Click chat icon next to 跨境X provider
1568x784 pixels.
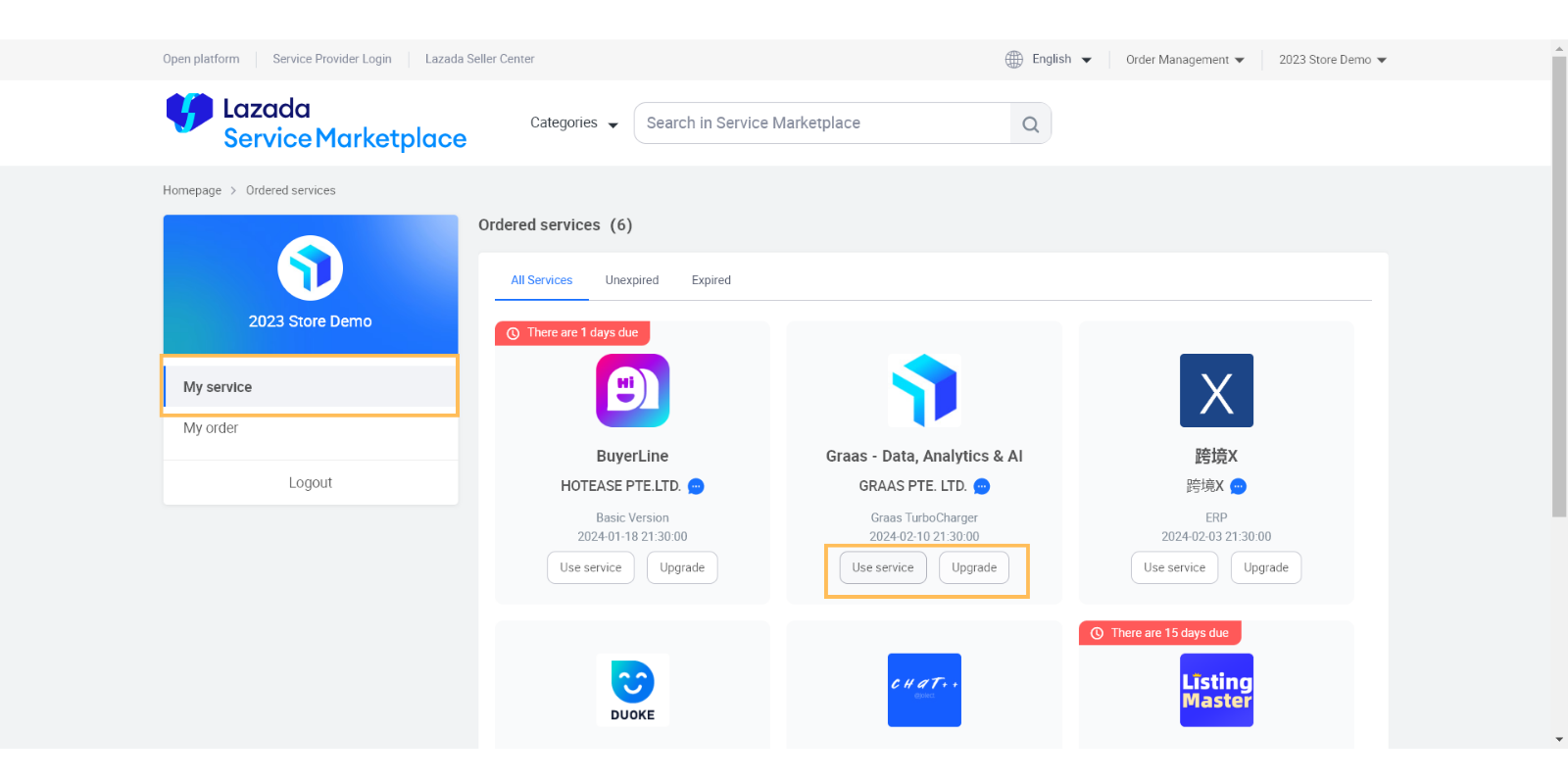click(1239, 486)
